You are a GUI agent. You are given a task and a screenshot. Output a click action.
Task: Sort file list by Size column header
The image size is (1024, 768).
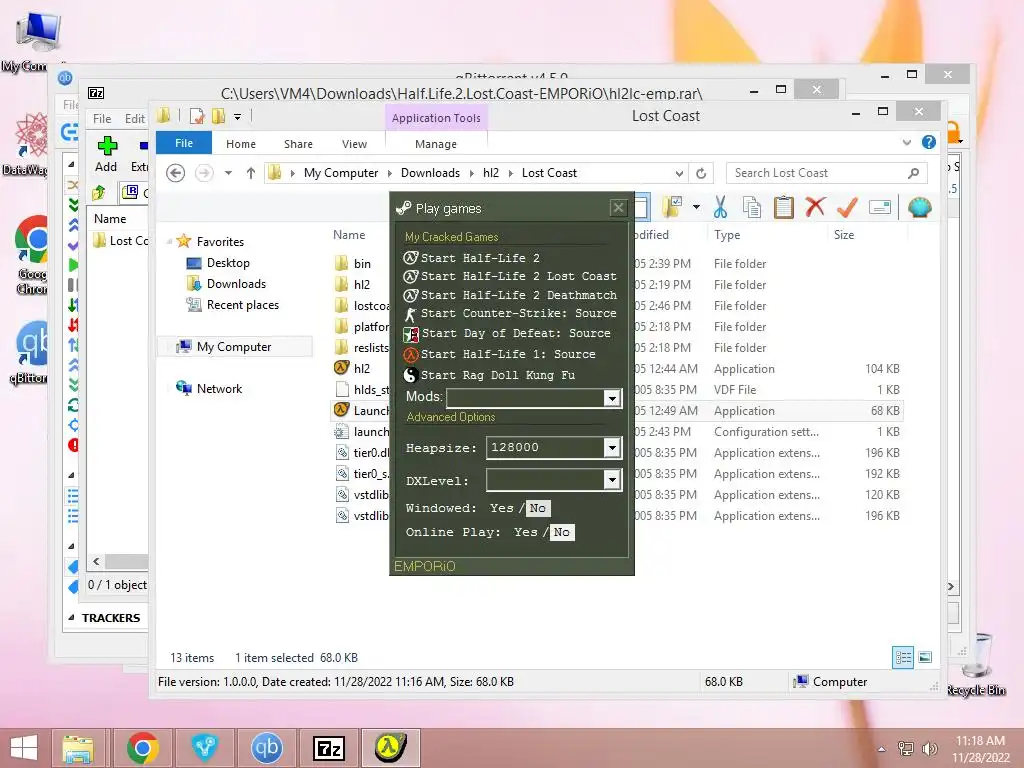pyautogui.click(x=844, y=234)
